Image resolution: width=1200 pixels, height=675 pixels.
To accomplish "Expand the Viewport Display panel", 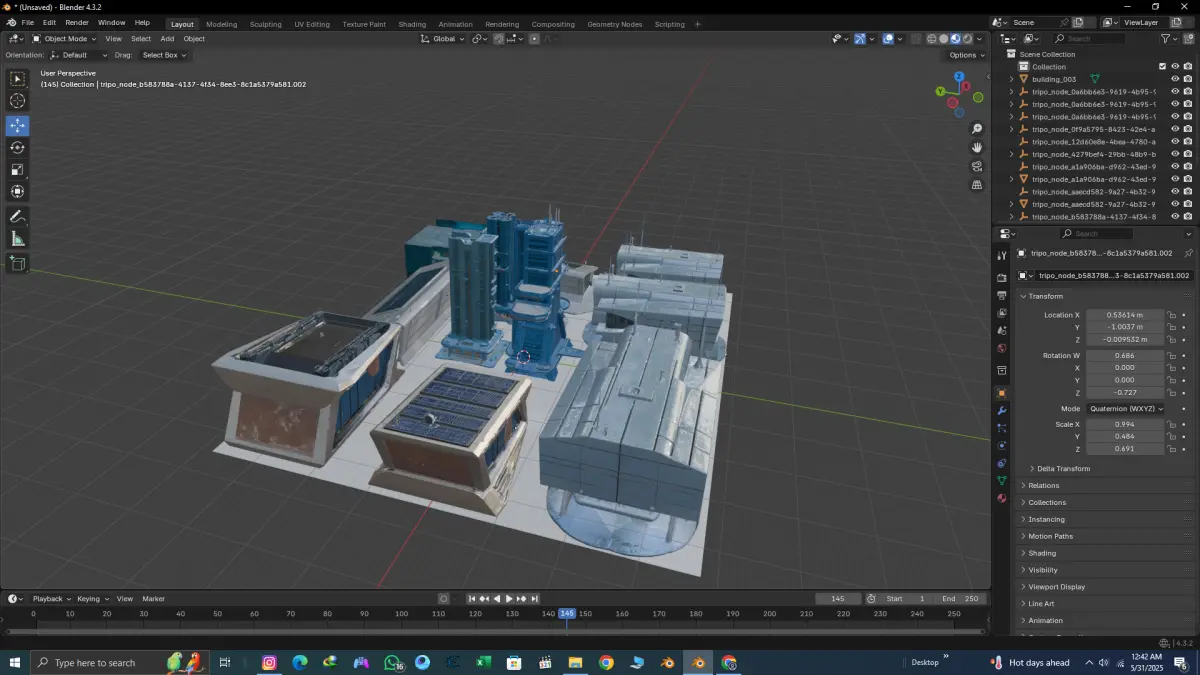I will pos(1056,587).
